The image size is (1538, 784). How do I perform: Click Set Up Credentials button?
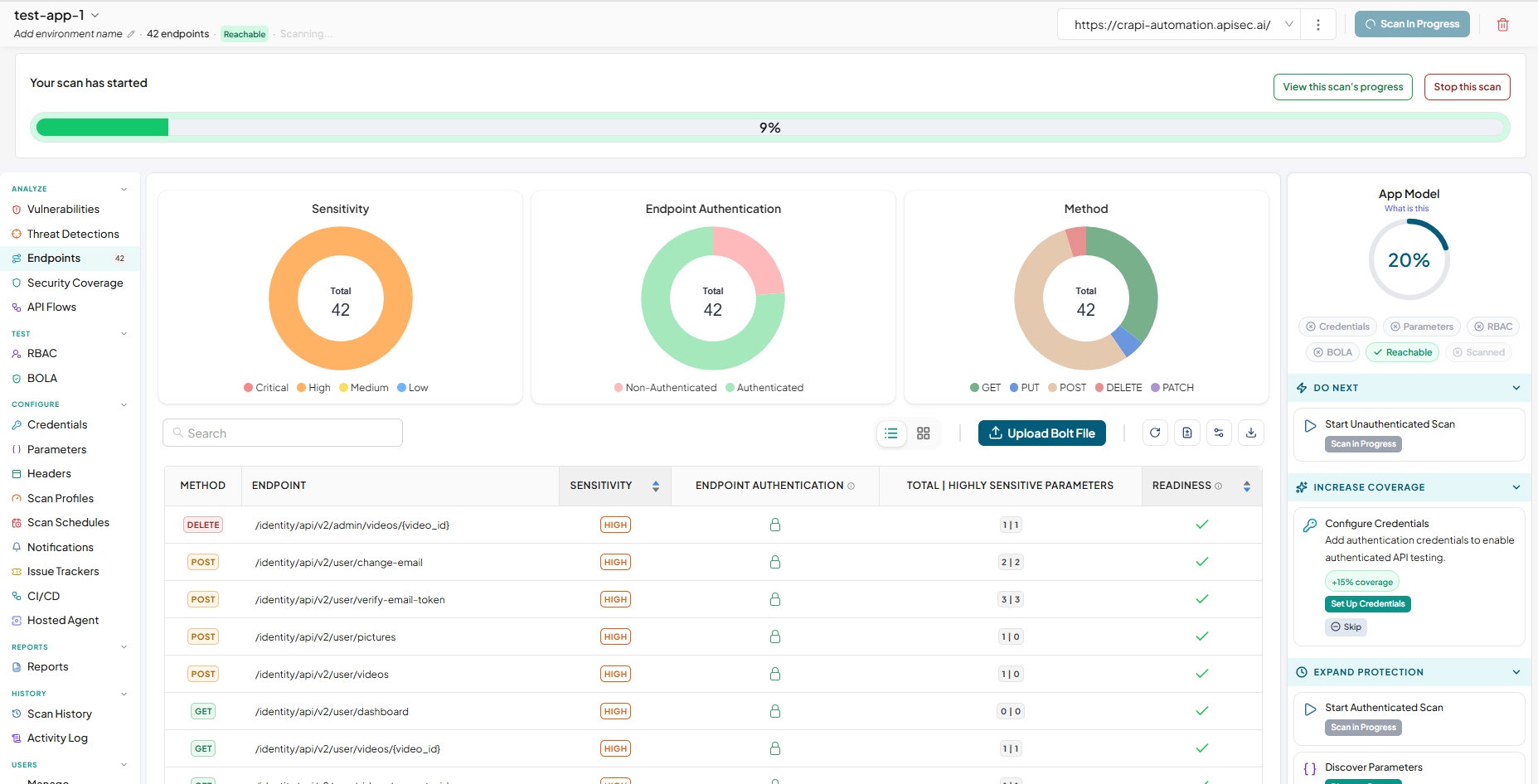pos(1368,604)
